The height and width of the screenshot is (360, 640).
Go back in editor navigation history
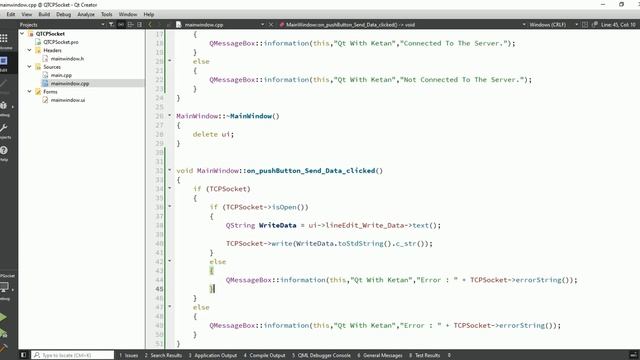(x=150, y=24)
